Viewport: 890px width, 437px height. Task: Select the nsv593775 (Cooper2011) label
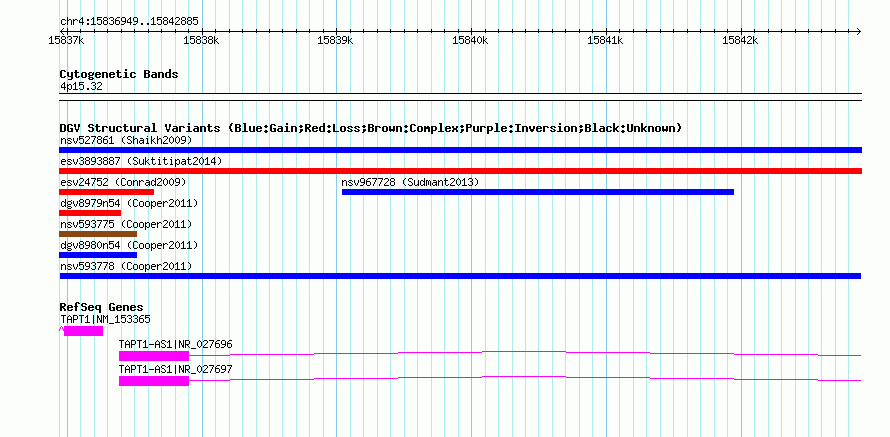point(126,224)
